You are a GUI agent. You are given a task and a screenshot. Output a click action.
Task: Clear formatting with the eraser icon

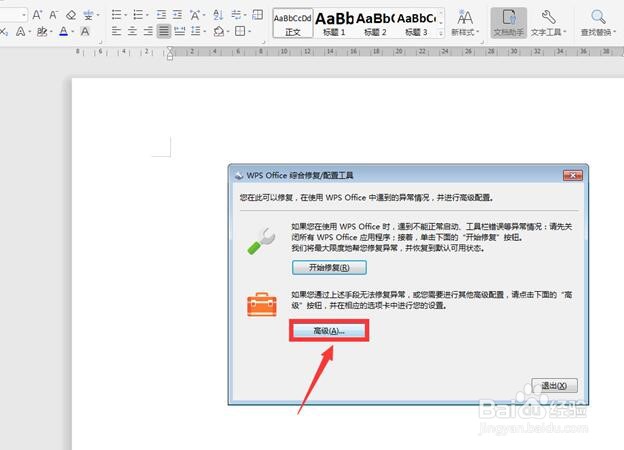click(x=71, y=15)
